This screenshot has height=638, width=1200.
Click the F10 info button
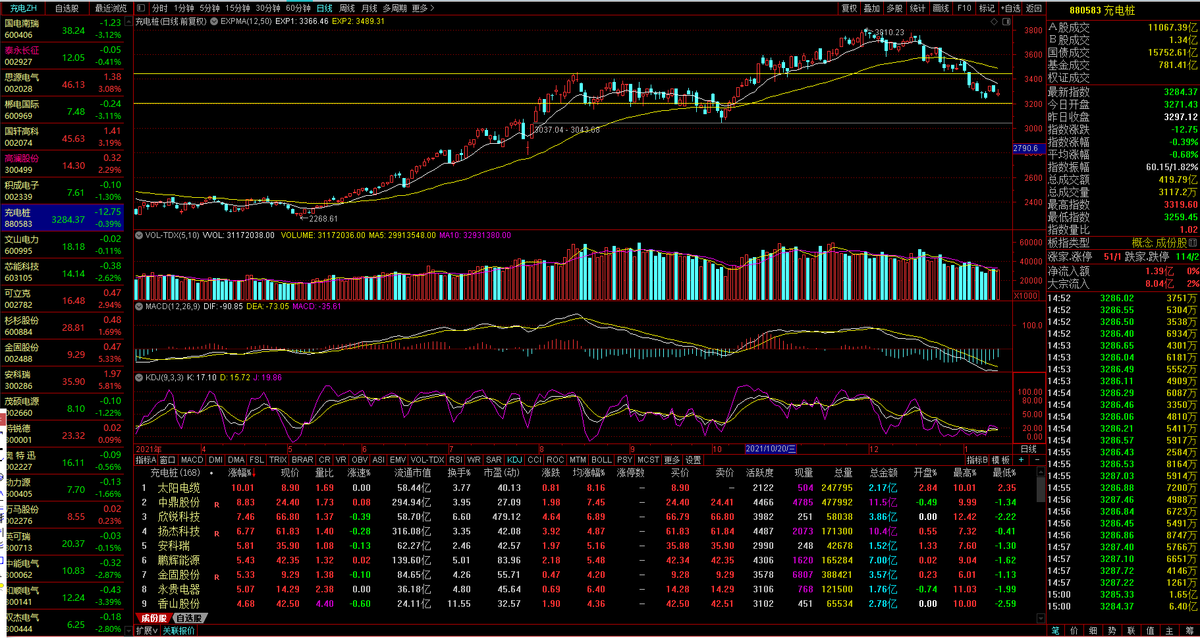coord(964,8)
